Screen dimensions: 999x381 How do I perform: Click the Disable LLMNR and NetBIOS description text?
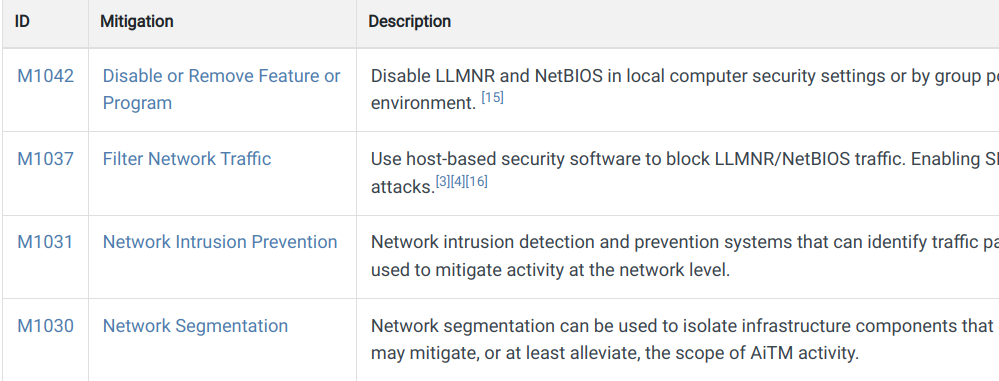coord(685,89)
